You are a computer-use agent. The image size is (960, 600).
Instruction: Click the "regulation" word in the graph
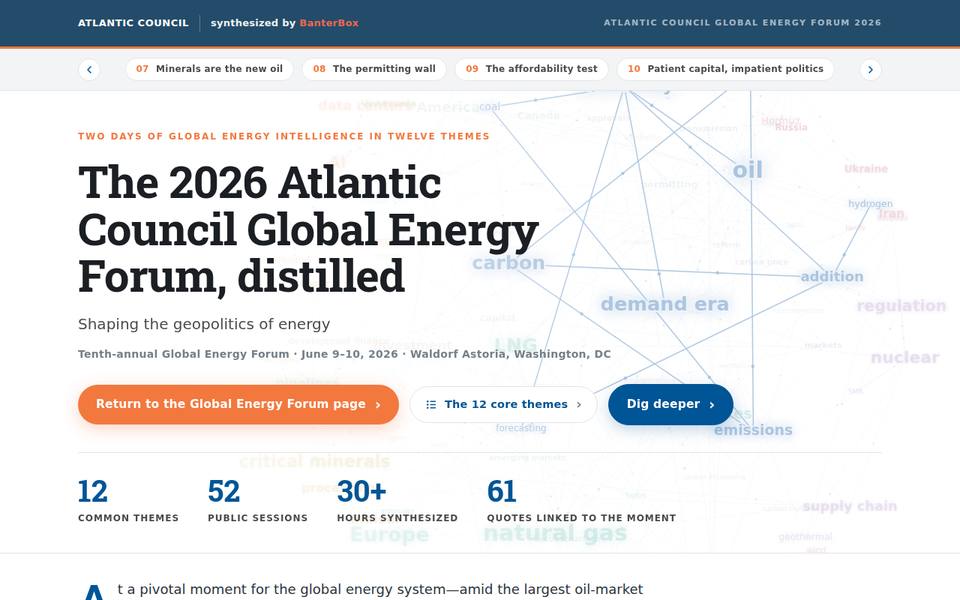[x=901, y=306]
